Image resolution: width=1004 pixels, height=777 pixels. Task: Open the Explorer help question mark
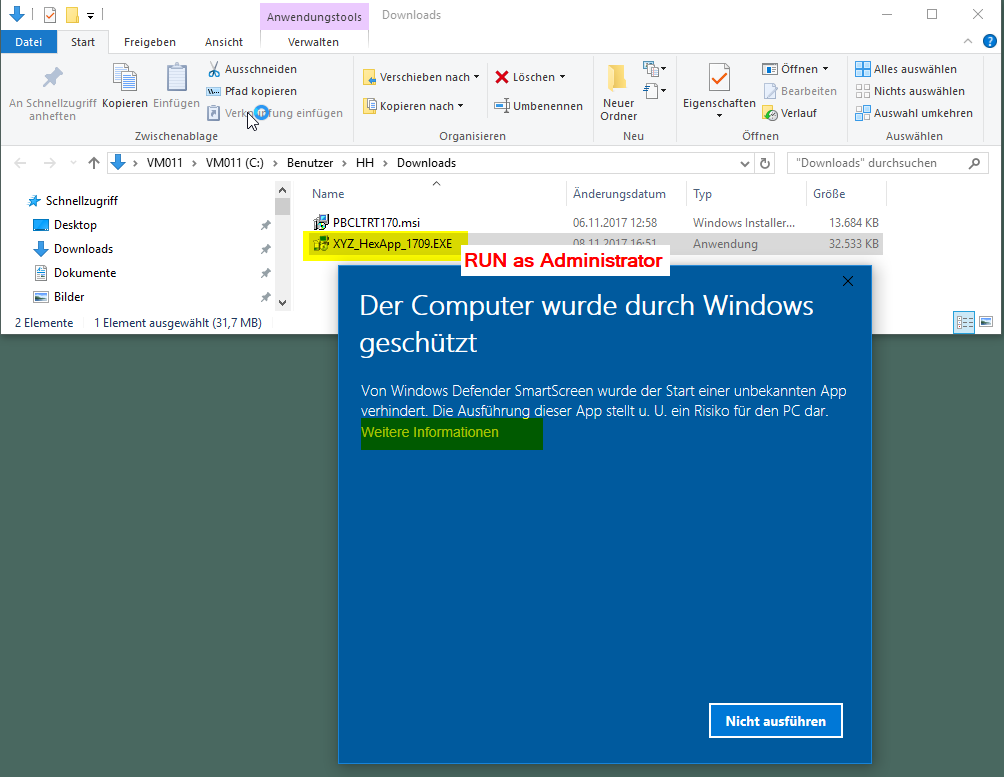pos(989,42)
